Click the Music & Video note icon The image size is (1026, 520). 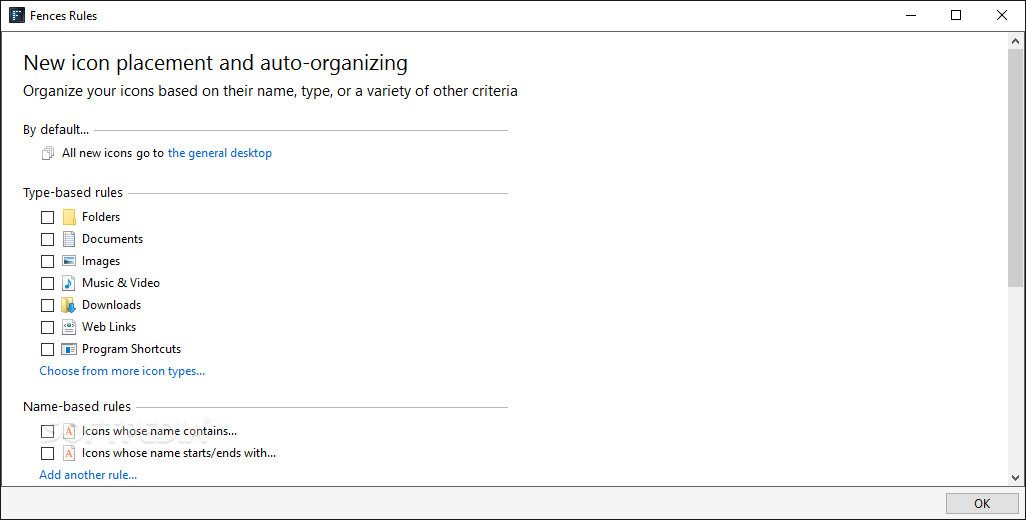pyautogui.click(x=69, y=283)
